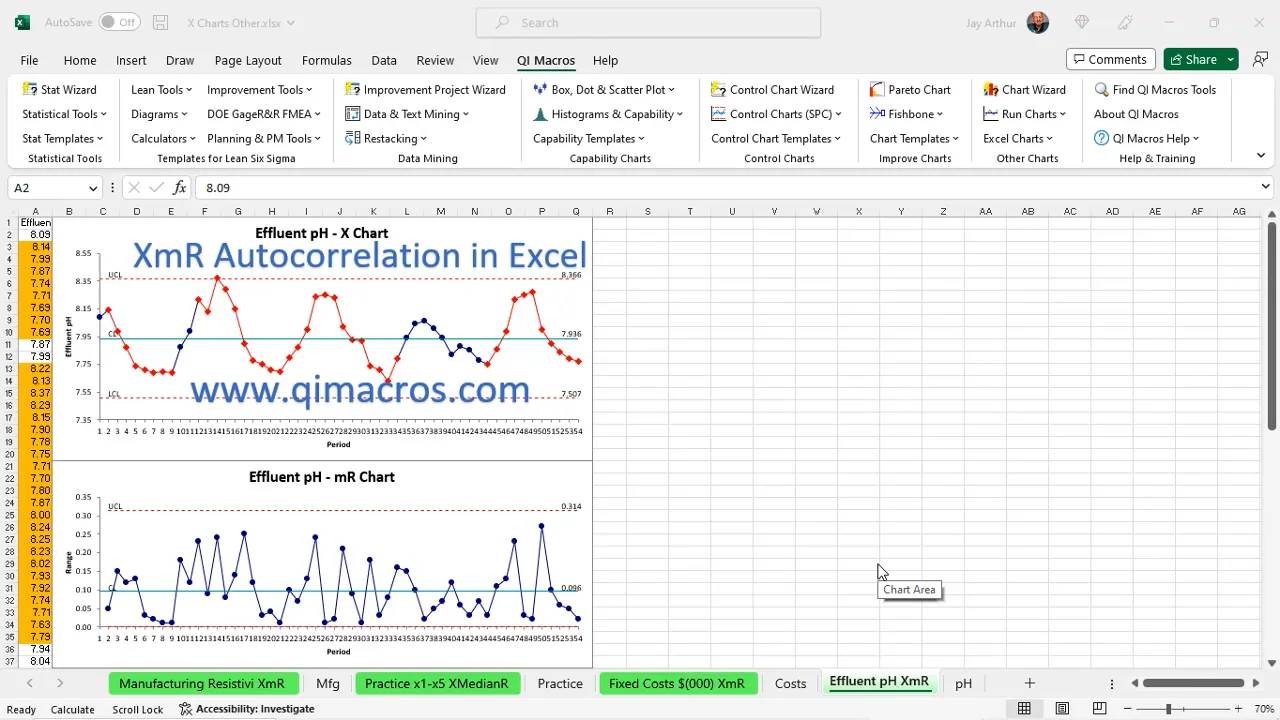The image size is (1280, 720).
Task: Open Control Charts (SPC) menu
Action: coord(776,114)
